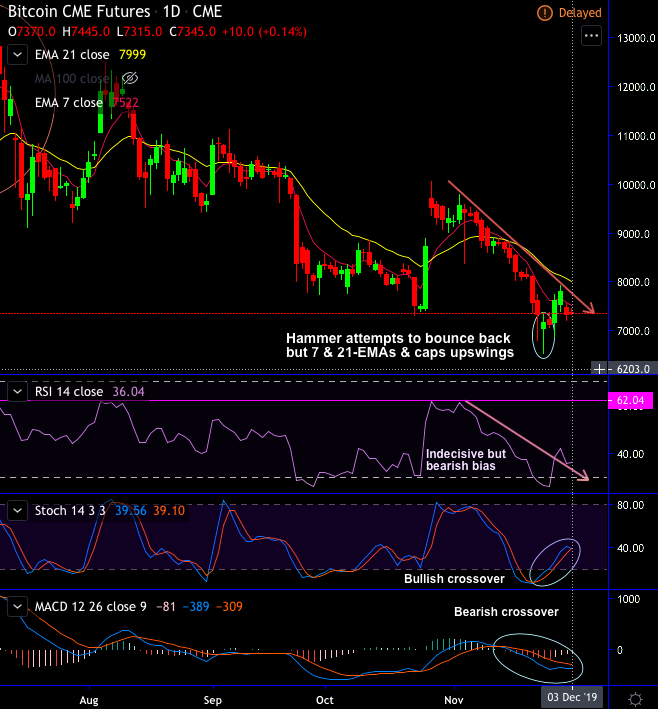Click the Delayed label

pos(580,13)
